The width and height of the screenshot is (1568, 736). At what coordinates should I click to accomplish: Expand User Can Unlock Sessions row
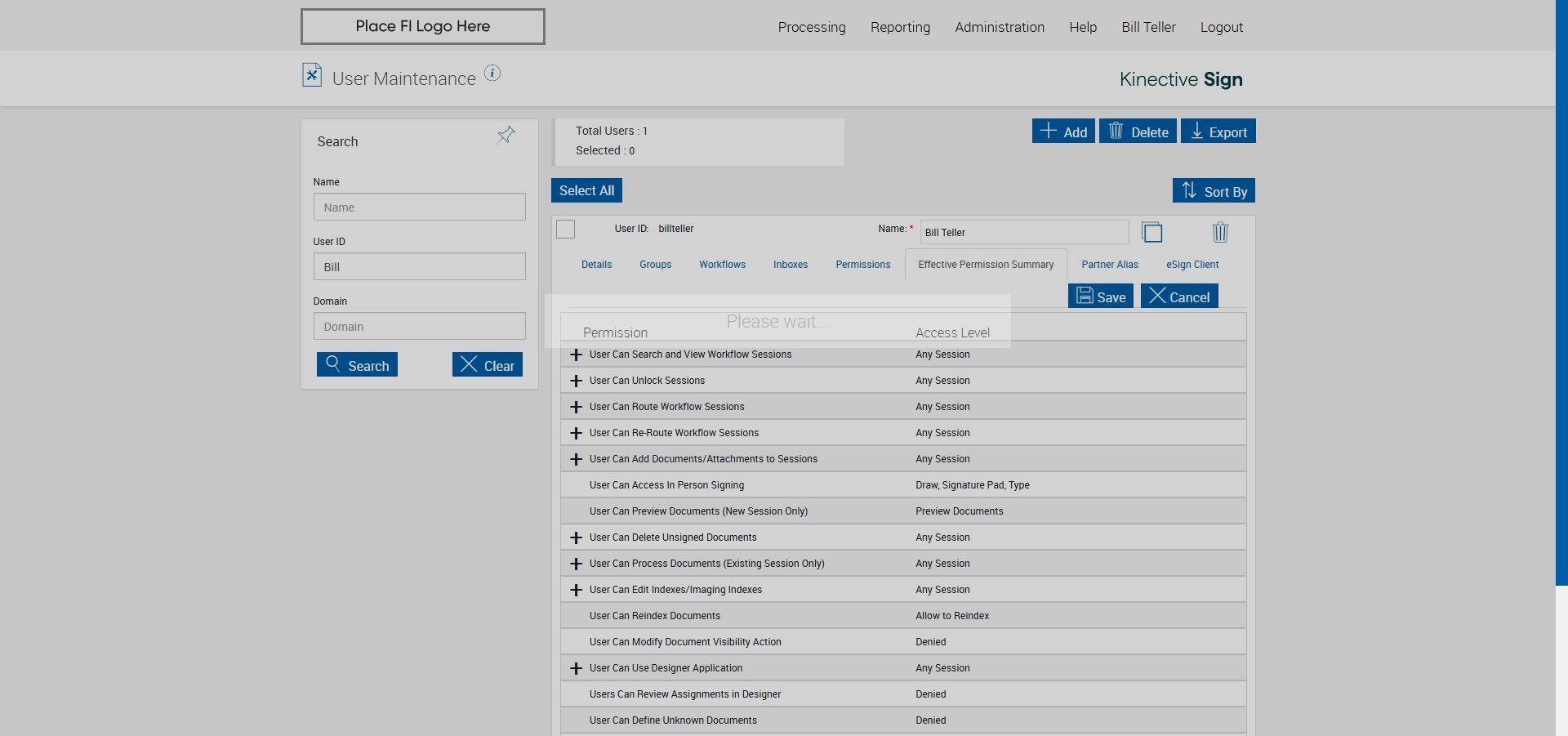click(x=576, y=381)
